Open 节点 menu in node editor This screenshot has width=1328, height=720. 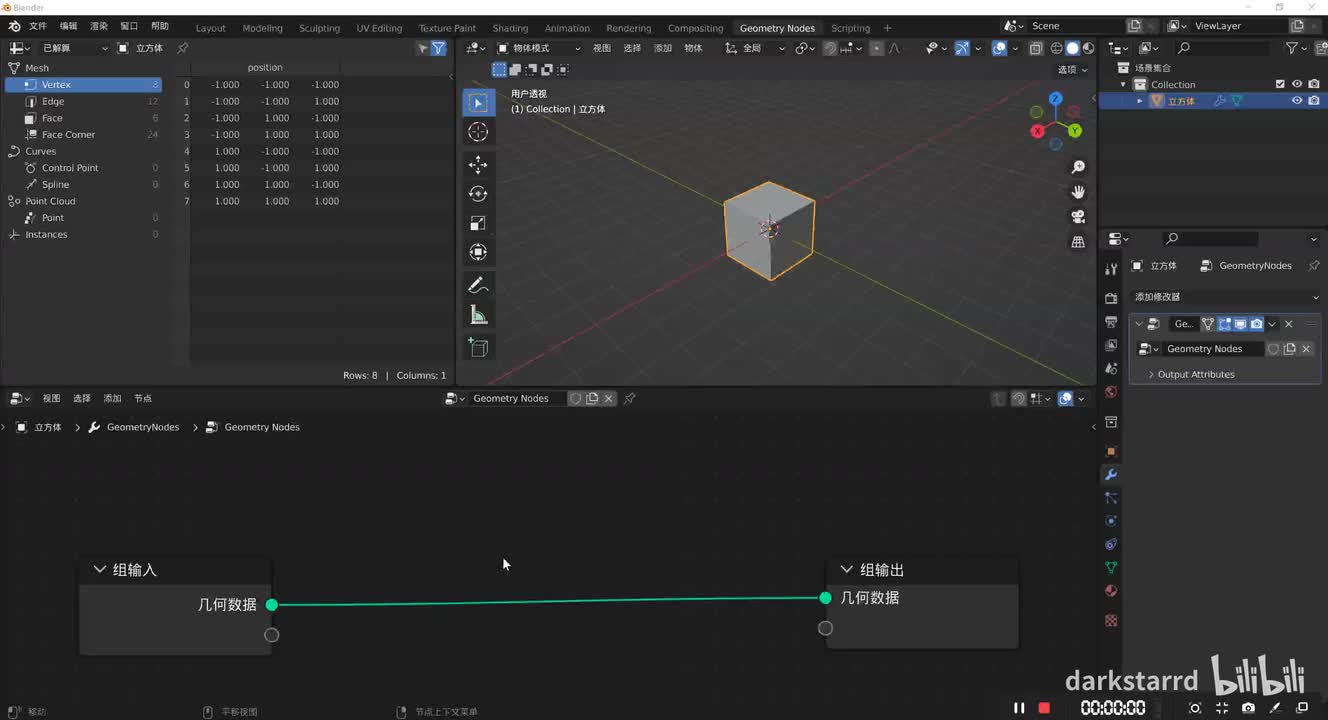pyautogui.click(x=143, y=398)
